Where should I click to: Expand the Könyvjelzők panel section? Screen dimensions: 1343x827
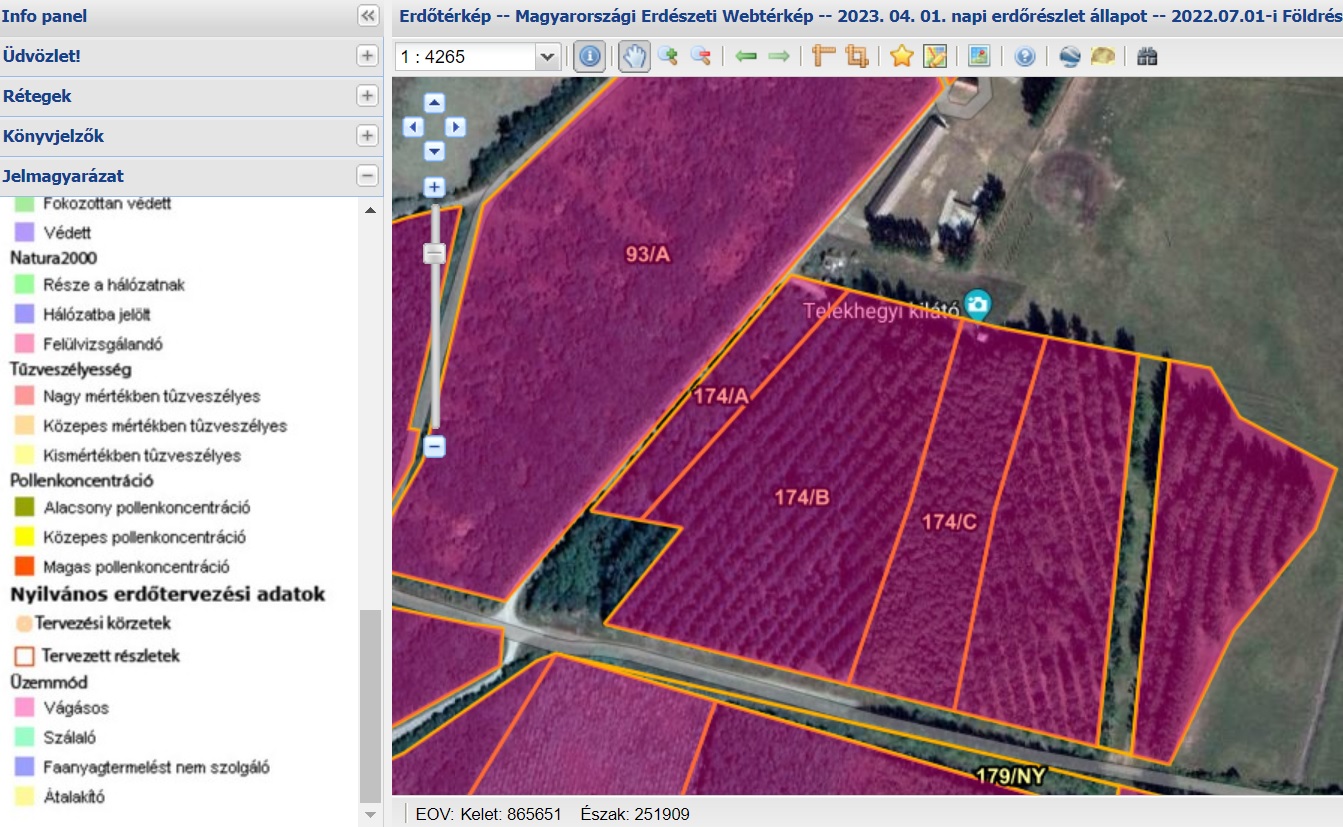[367, 136]
